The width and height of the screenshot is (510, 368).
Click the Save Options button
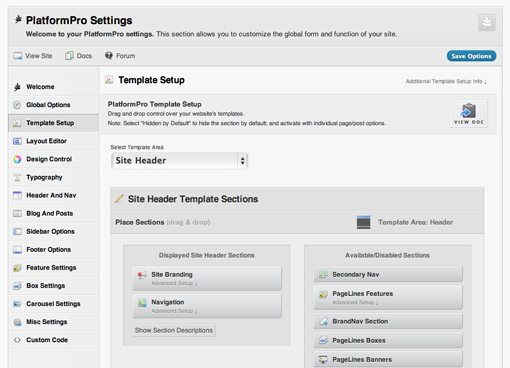(x=471, y=56)
